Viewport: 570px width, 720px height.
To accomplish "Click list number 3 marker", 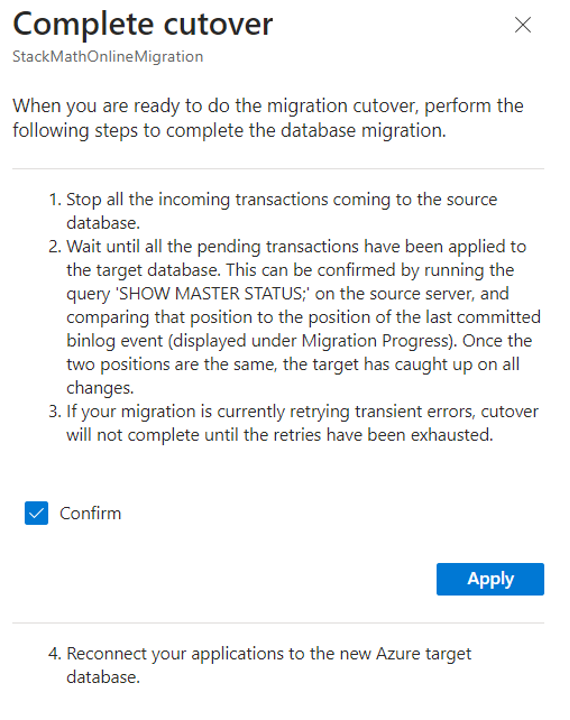I will click(55, 411).
